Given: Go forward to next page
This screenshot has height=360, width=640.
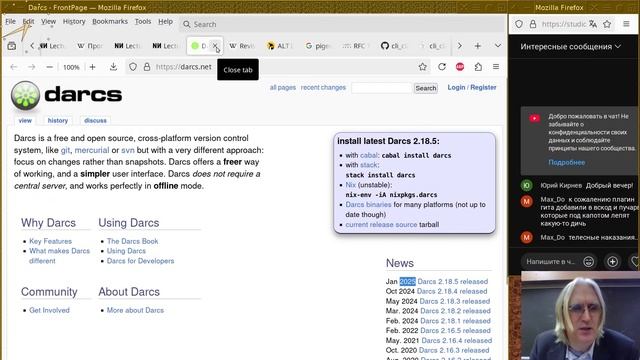Looking at the screenshot, I should click(x=32, y=67).
